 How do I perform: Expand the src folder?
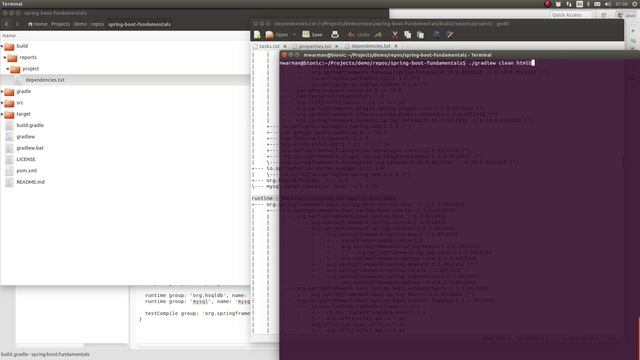(2, 103)
